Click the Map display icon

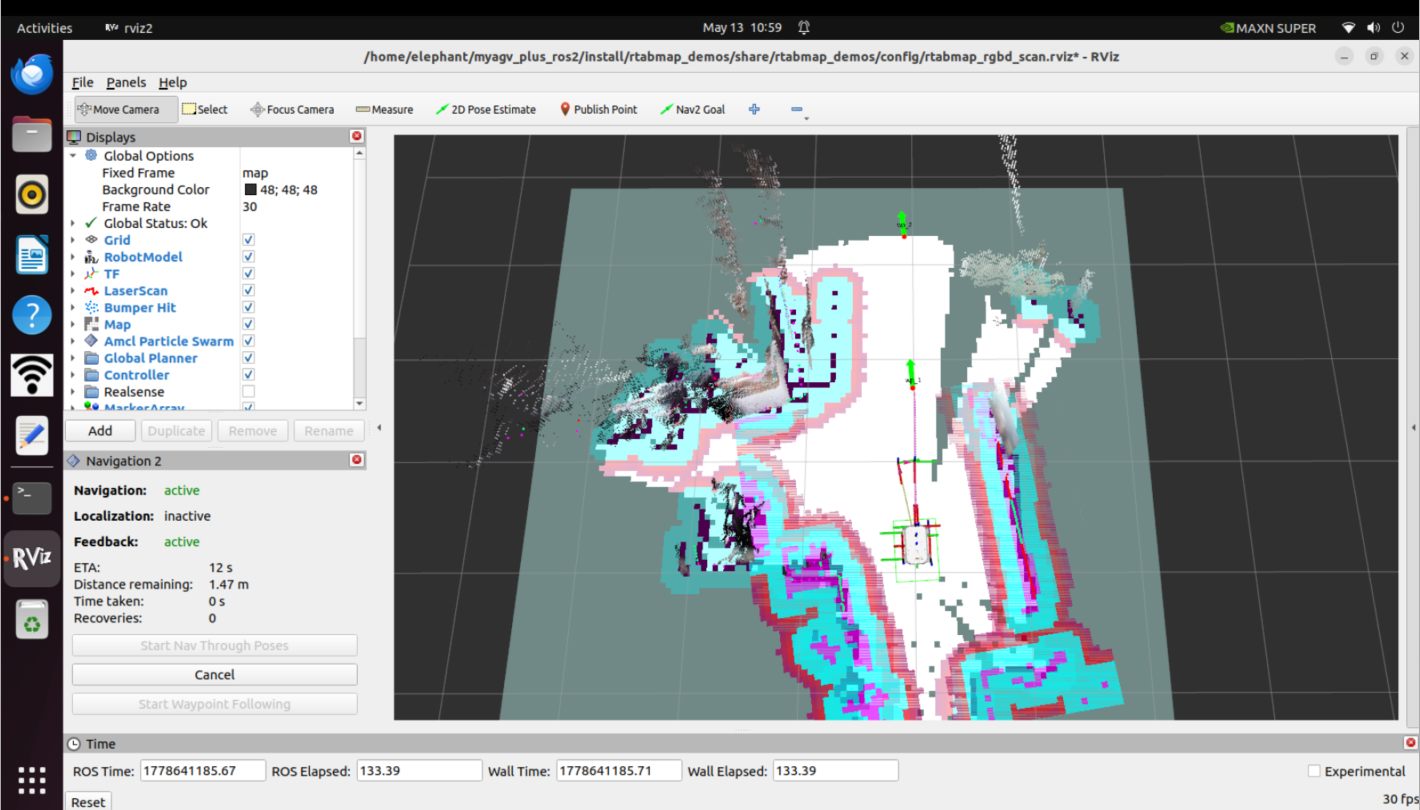click(92, 324)
